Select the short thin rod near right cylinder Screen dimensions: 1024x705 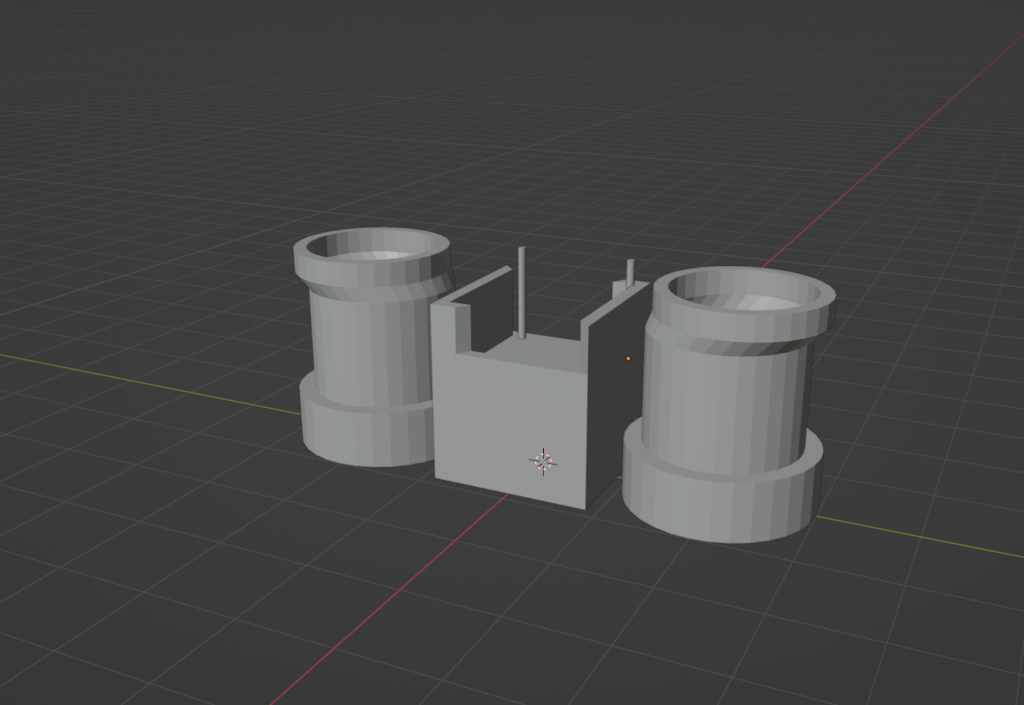click(x=630, y=272)
